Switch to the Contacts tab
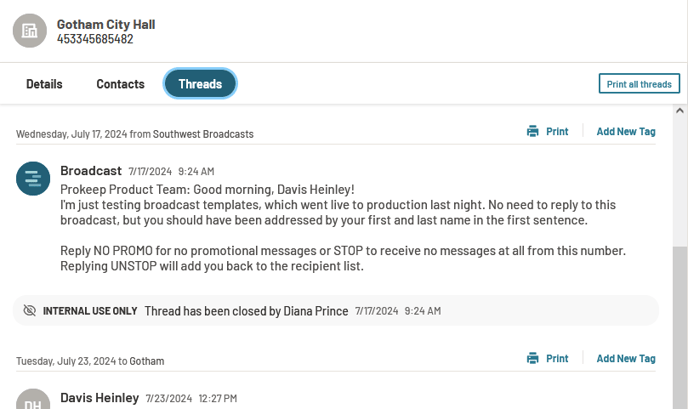 pos(120,84)
